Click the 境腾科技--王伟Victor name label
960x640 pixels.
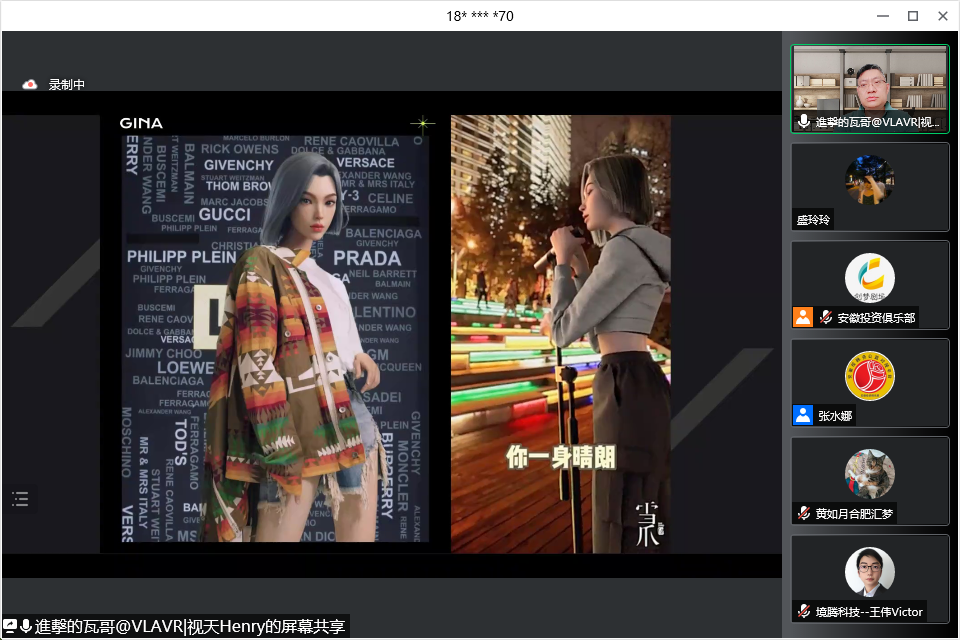pyautogui.click(x=869, y=611)
